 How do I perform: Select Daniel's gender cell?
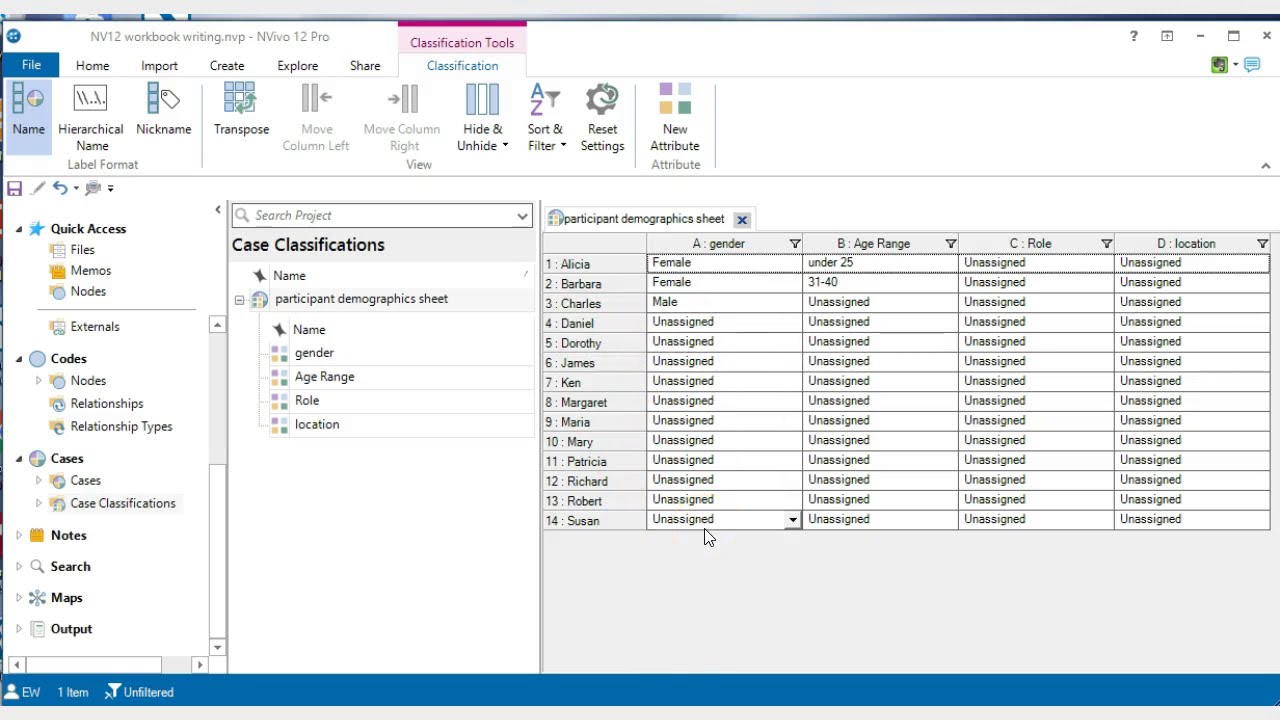click(x=724, y=322)
